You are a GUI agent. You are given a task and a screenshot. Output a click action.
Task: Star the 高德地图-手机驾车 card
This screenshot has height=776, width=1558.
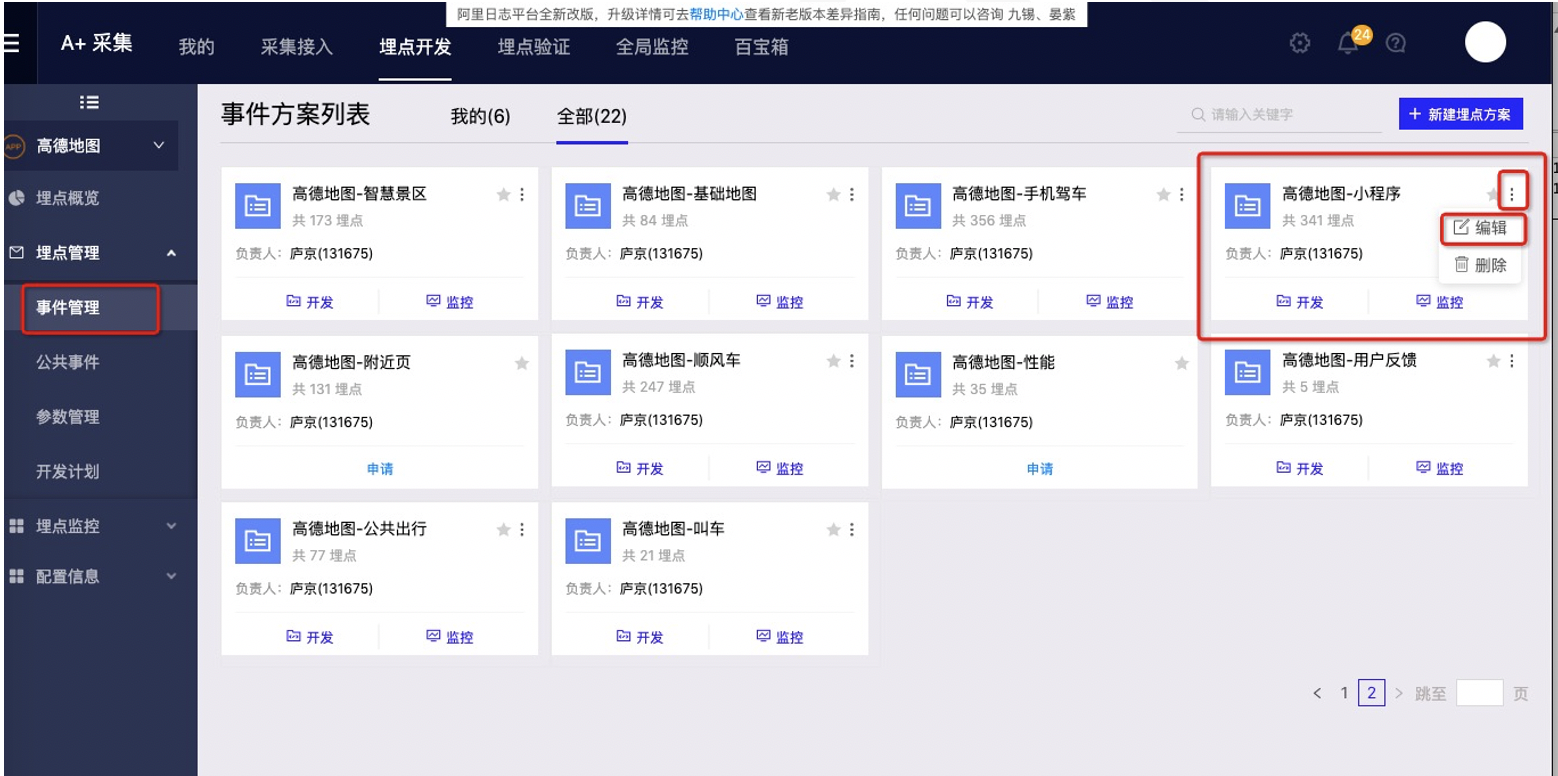tap(1164, 195)
